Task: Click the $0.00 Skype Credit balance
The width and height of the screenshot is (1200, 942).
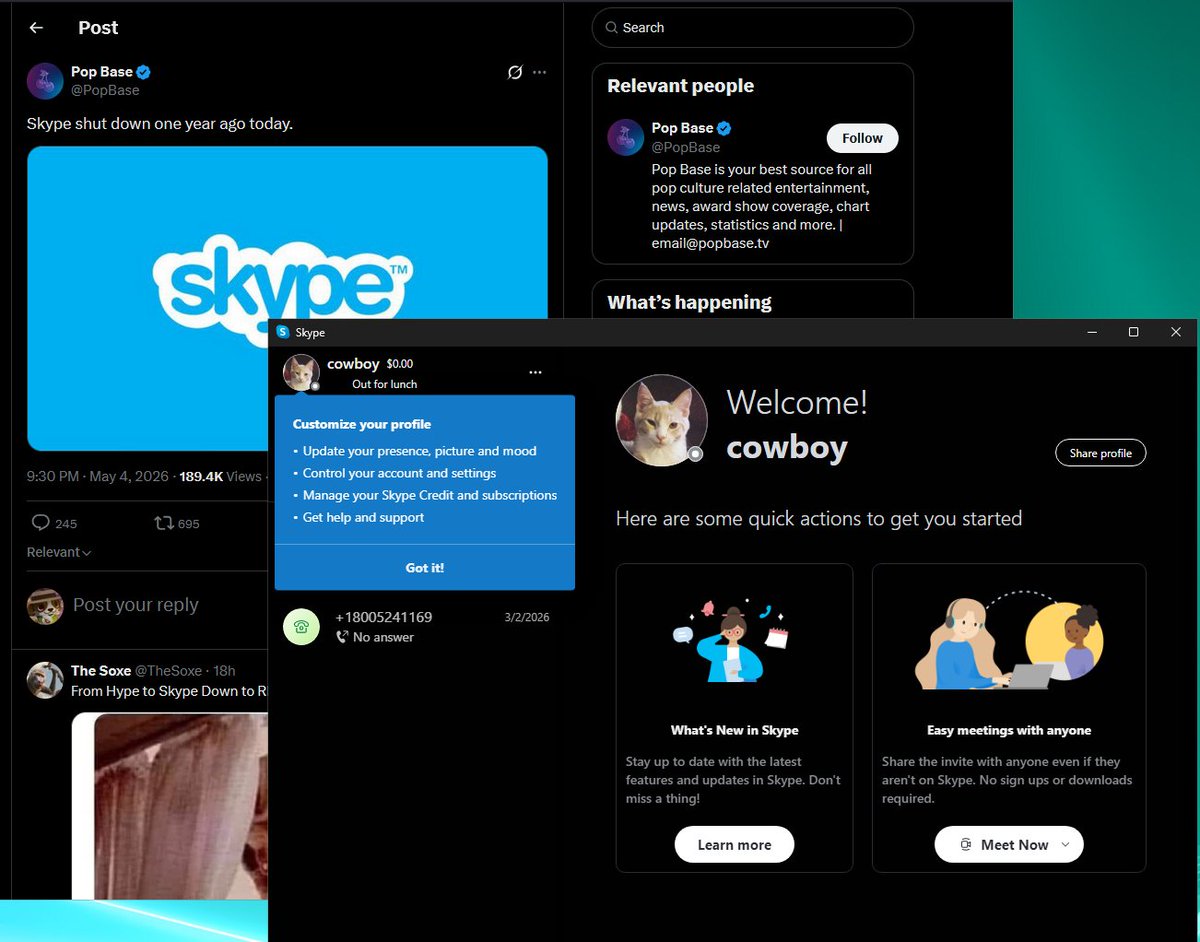Action: click(400, 364)
